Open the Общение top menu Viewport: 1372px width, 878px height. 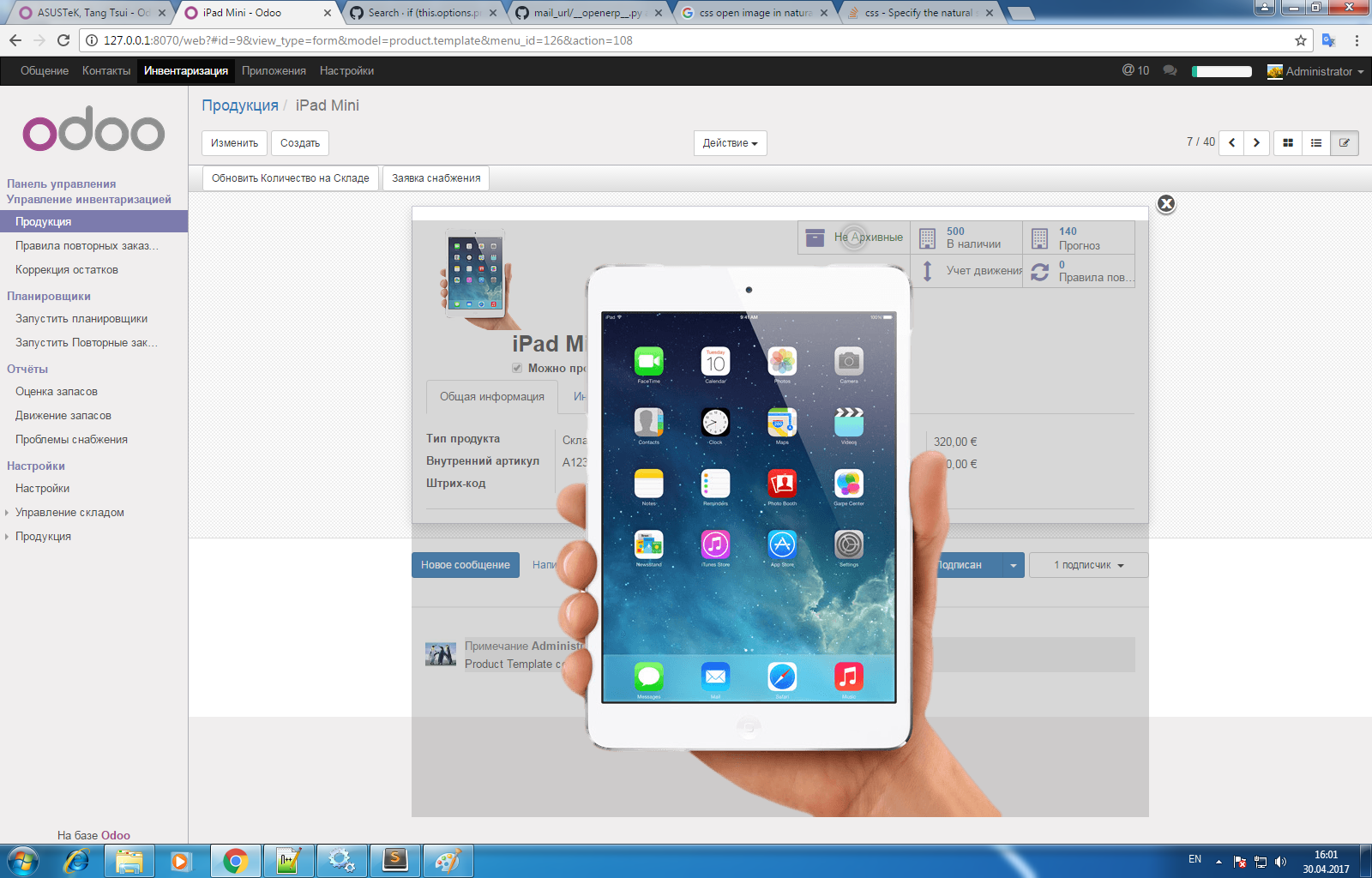pos(45,70)
